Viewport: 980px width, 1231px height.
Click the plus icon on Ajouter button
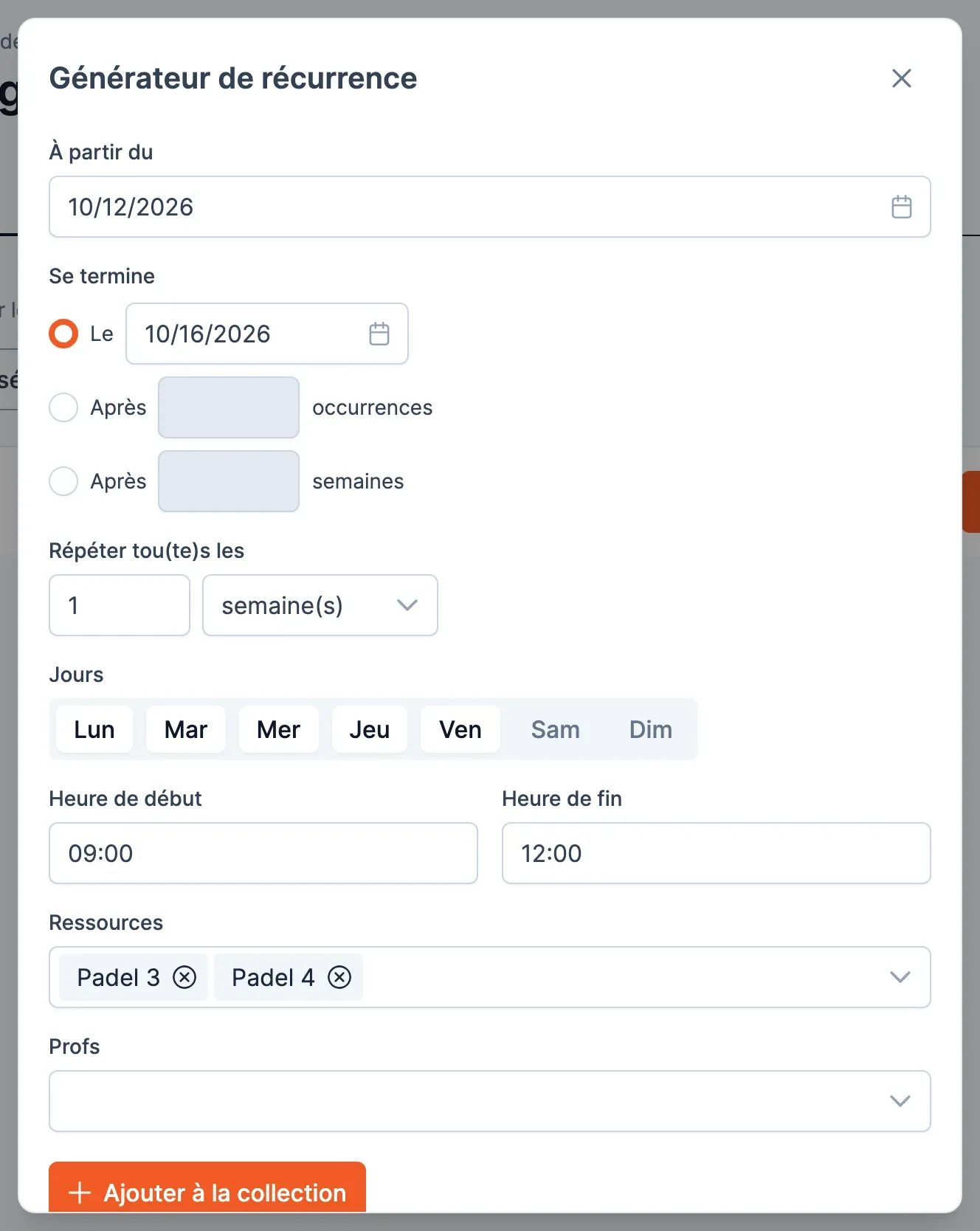80,1193
